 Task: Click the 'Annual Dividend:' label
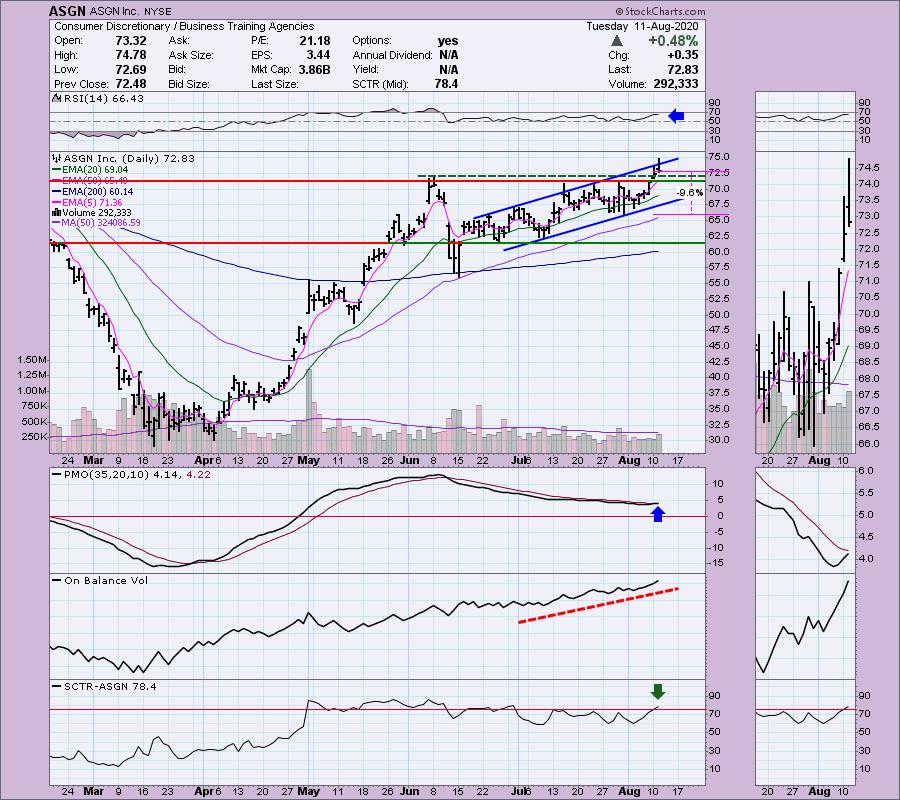393,55
